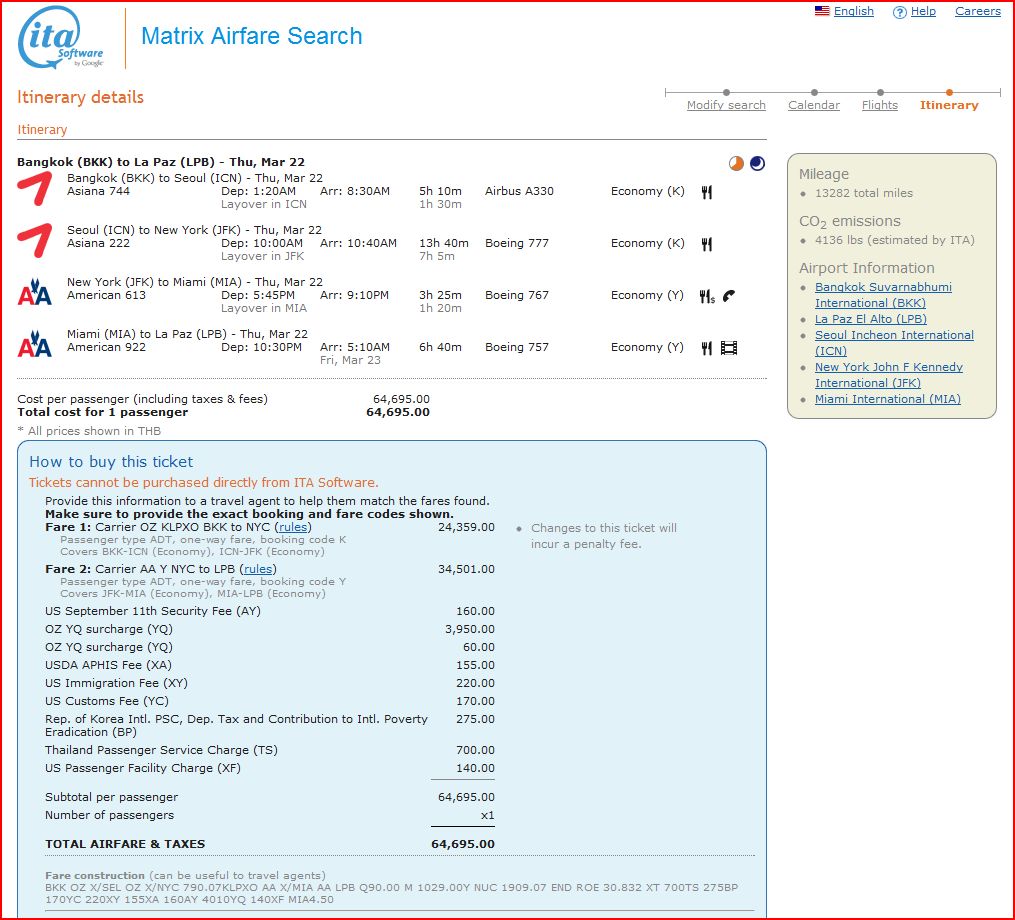The image size is (1015, 920).
Task: Visit the Careers link
Action: (978, 11)
